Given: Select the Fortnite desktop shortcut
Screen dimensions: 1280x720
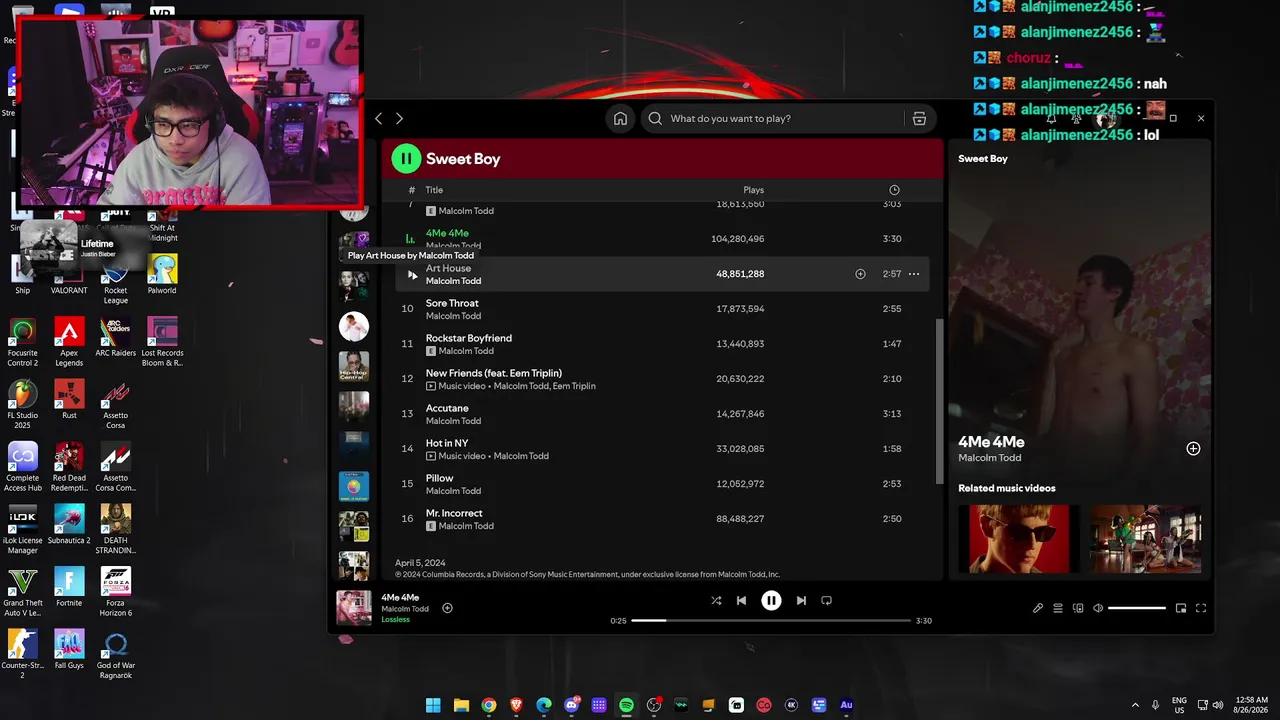Looking at the screenshot, I should [x=69, y=588].
